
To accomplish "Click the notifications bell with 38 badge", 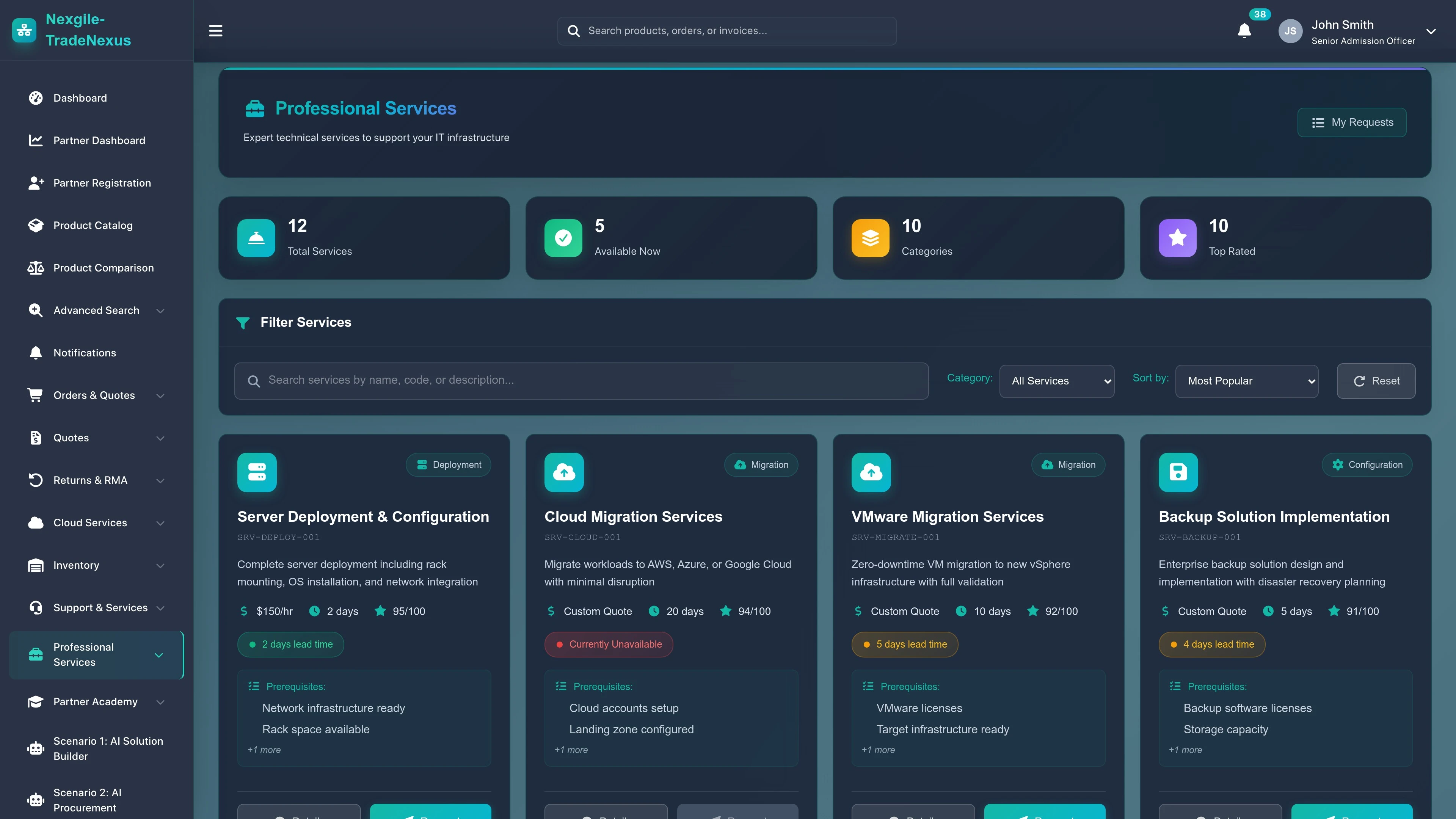I will click(1244, 31).
